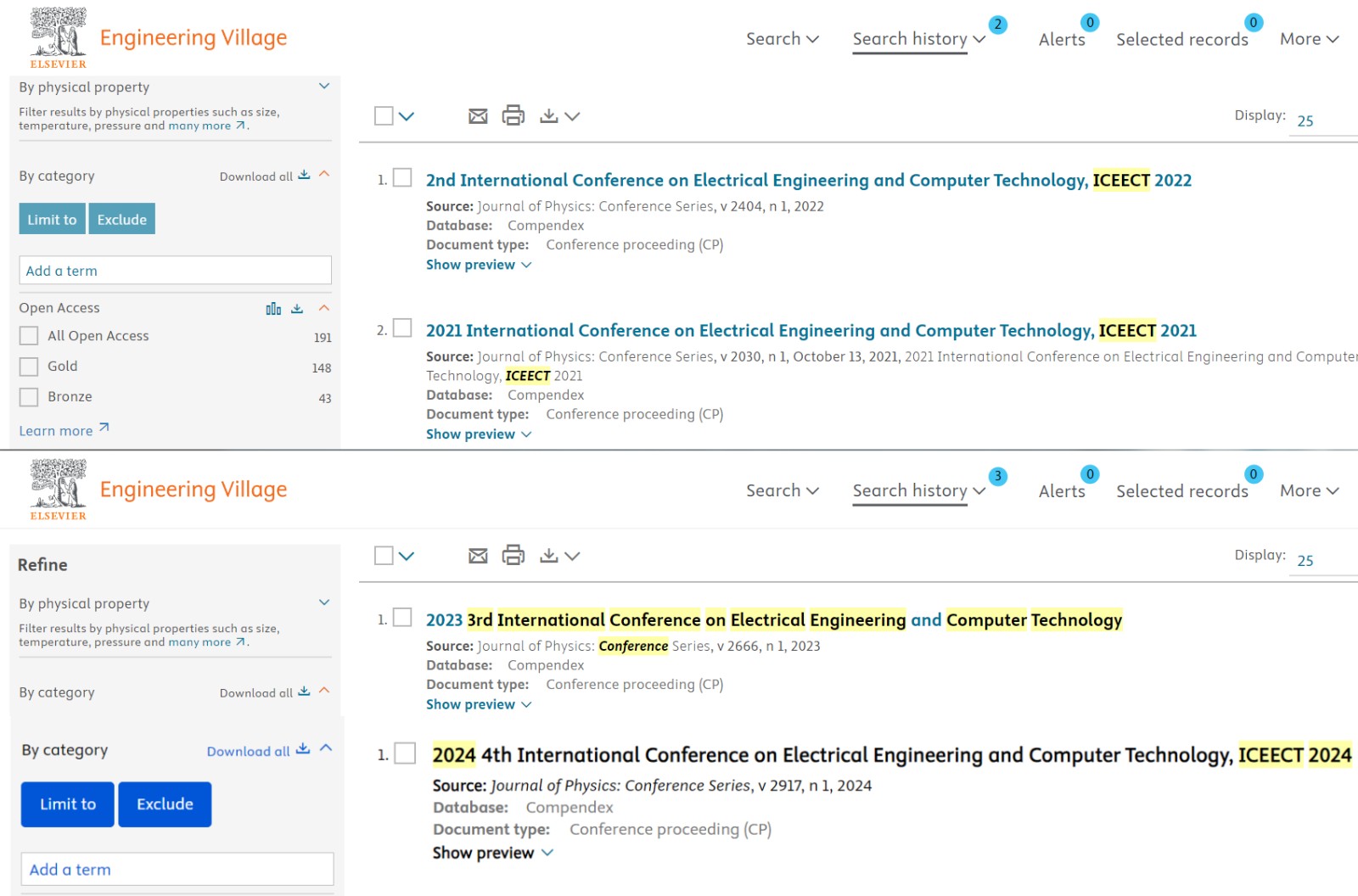
Task: Open the top Alerts menu item
Action: pyautogui.click(x=1062, y=40)
